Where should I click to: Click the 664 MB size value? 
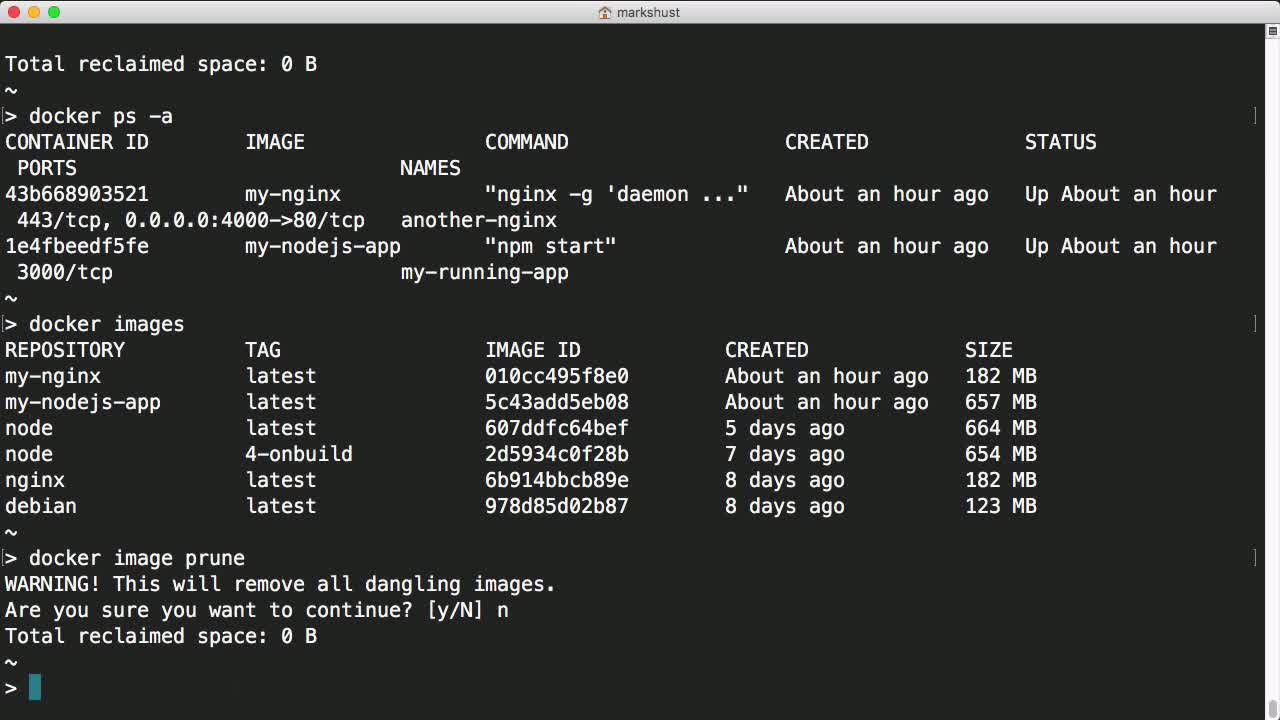tap(1001, 428)
